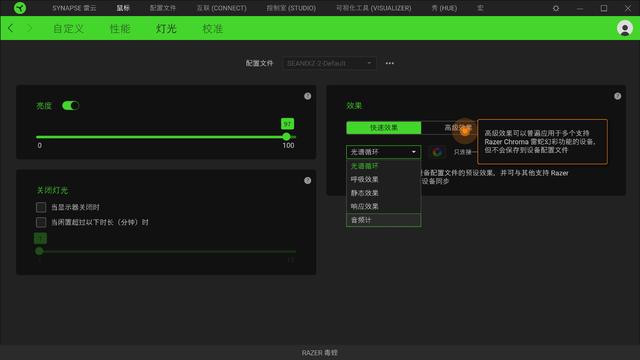Click the Chroma color wheel icon
The image size is (640, 360).
(x=438, y=152)
